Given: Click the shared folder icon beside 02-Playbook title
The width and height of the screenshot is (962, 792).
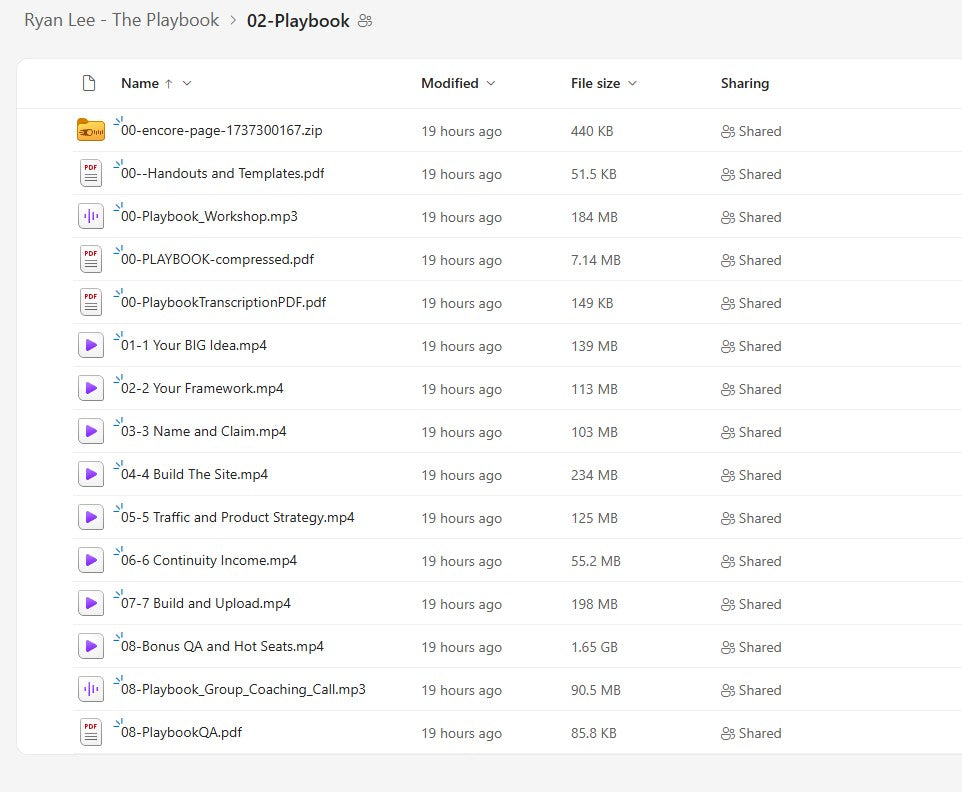Looking at the screenshot, I should click(365, 21).
